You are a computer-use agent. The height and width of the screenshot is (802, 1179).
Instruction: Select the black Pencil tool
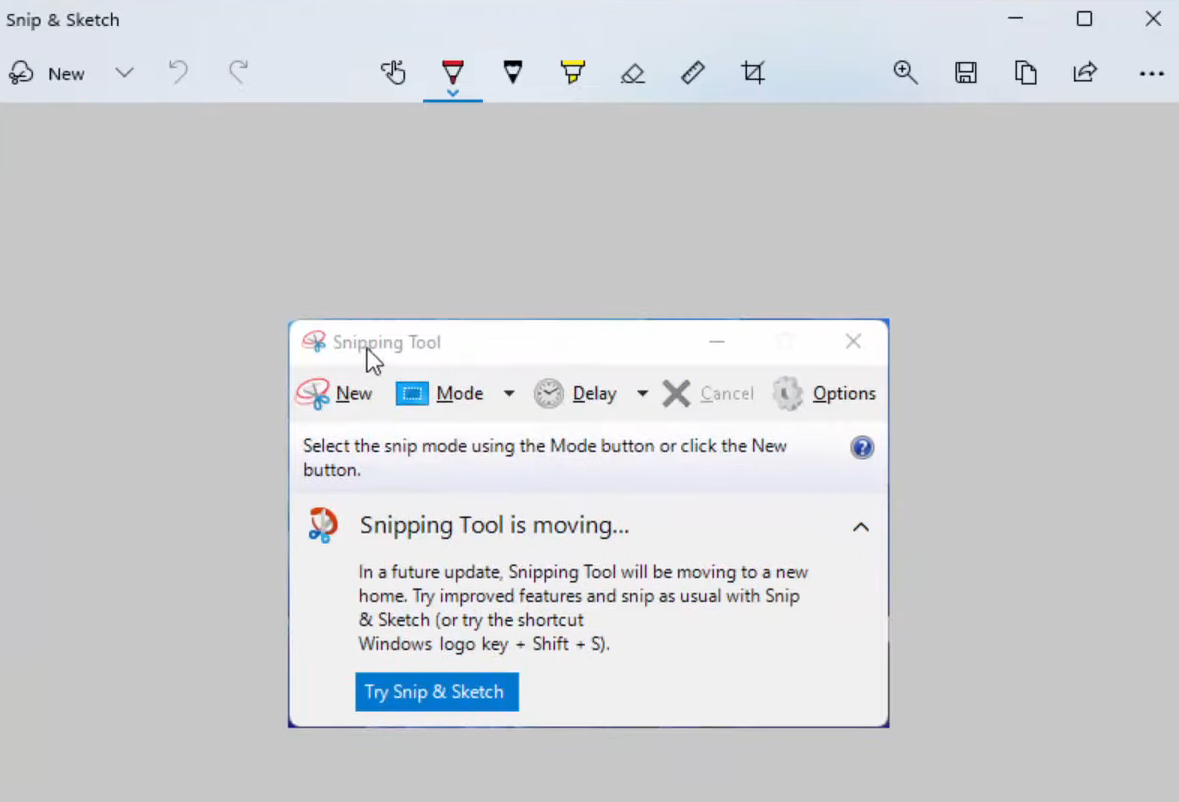[513, 72]
